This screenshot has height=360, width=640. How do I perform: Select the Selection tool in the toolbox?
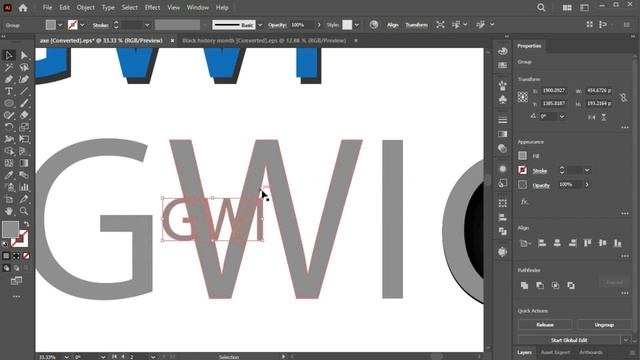coord(9,56)
